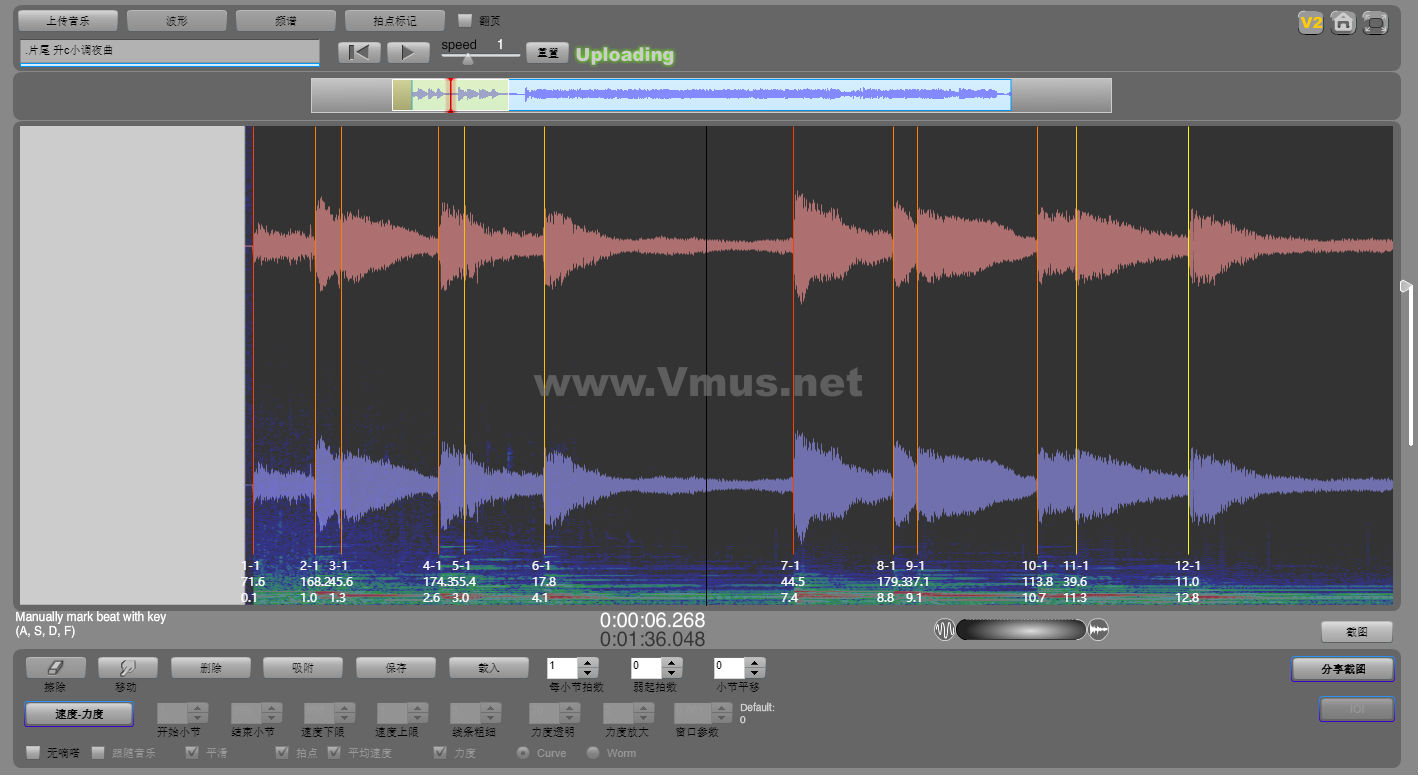Increase the 弱起拍数 value with up arrow

click(672, 662)
